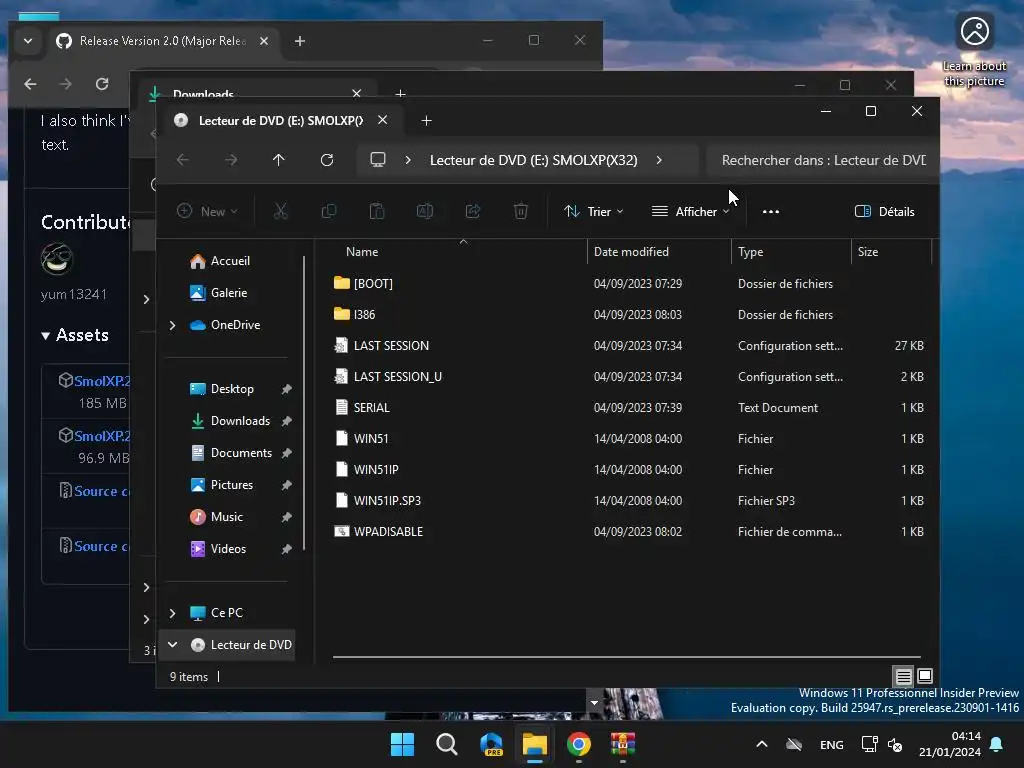Go up one folder level arrow
Screen dimensions: 1024x768
[x=279, y=160]
